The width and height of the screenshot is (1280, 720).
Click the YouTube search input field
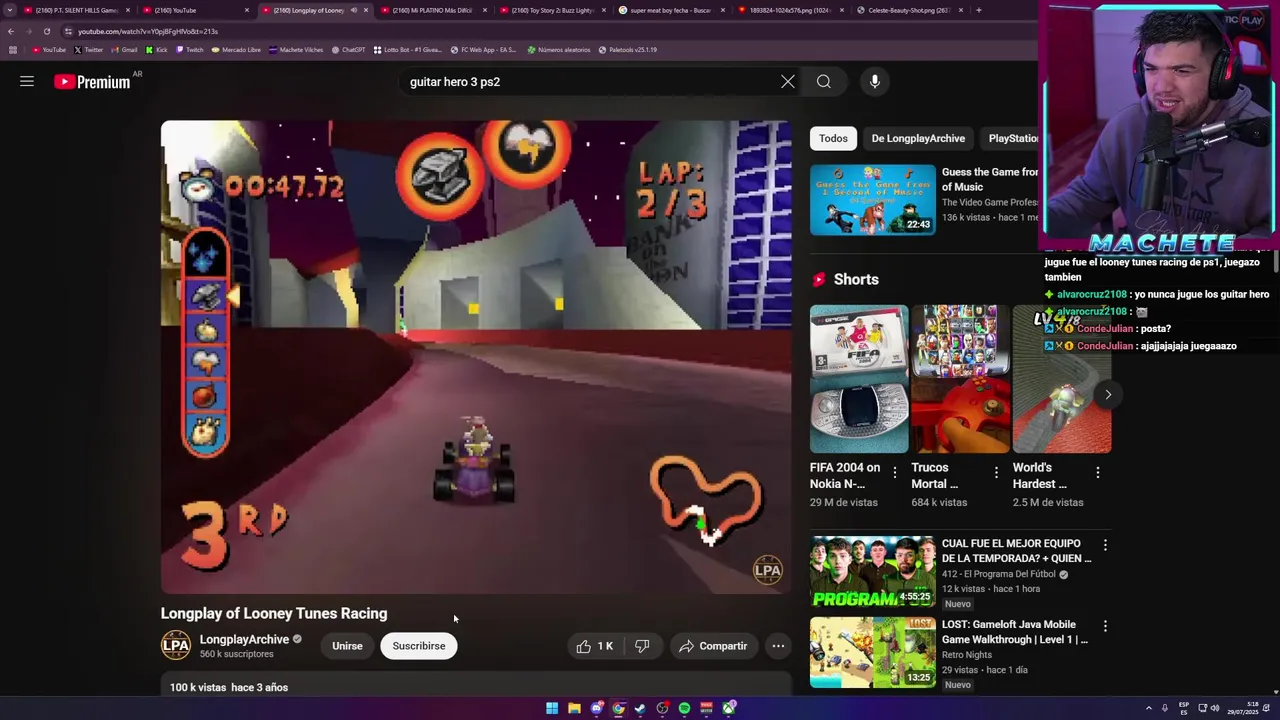pos(590,82)
